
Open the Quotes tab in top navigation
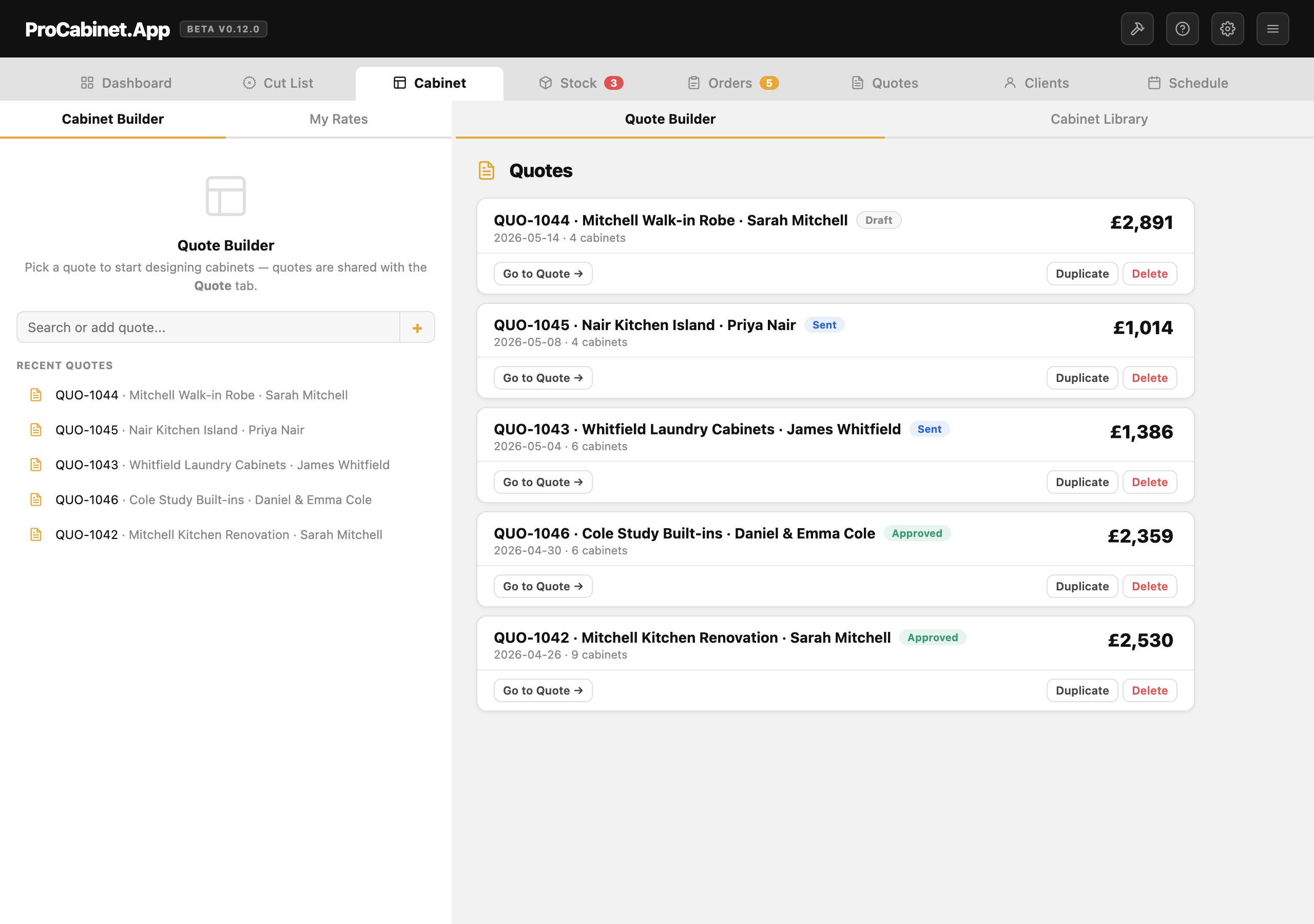click(x=885, y=83)
